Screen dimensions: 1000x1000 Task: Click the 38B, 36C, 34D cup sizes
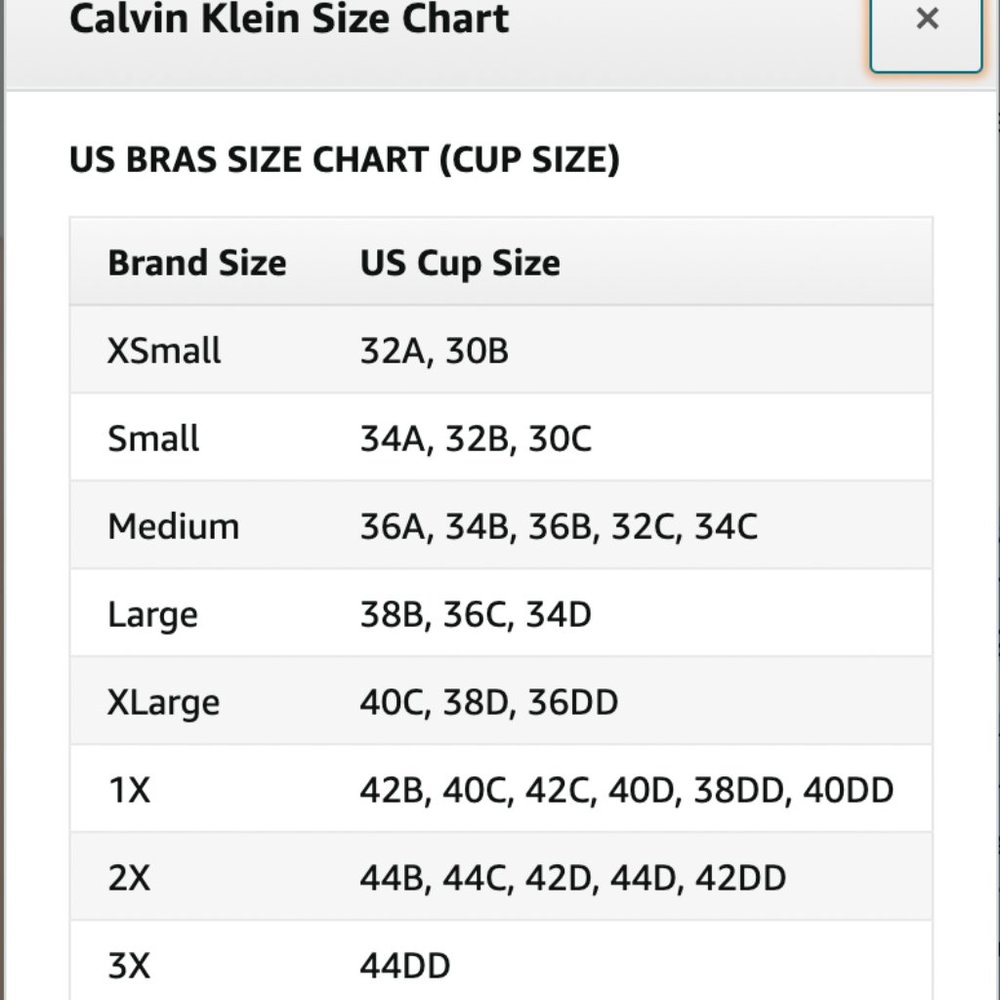(476, 615)
